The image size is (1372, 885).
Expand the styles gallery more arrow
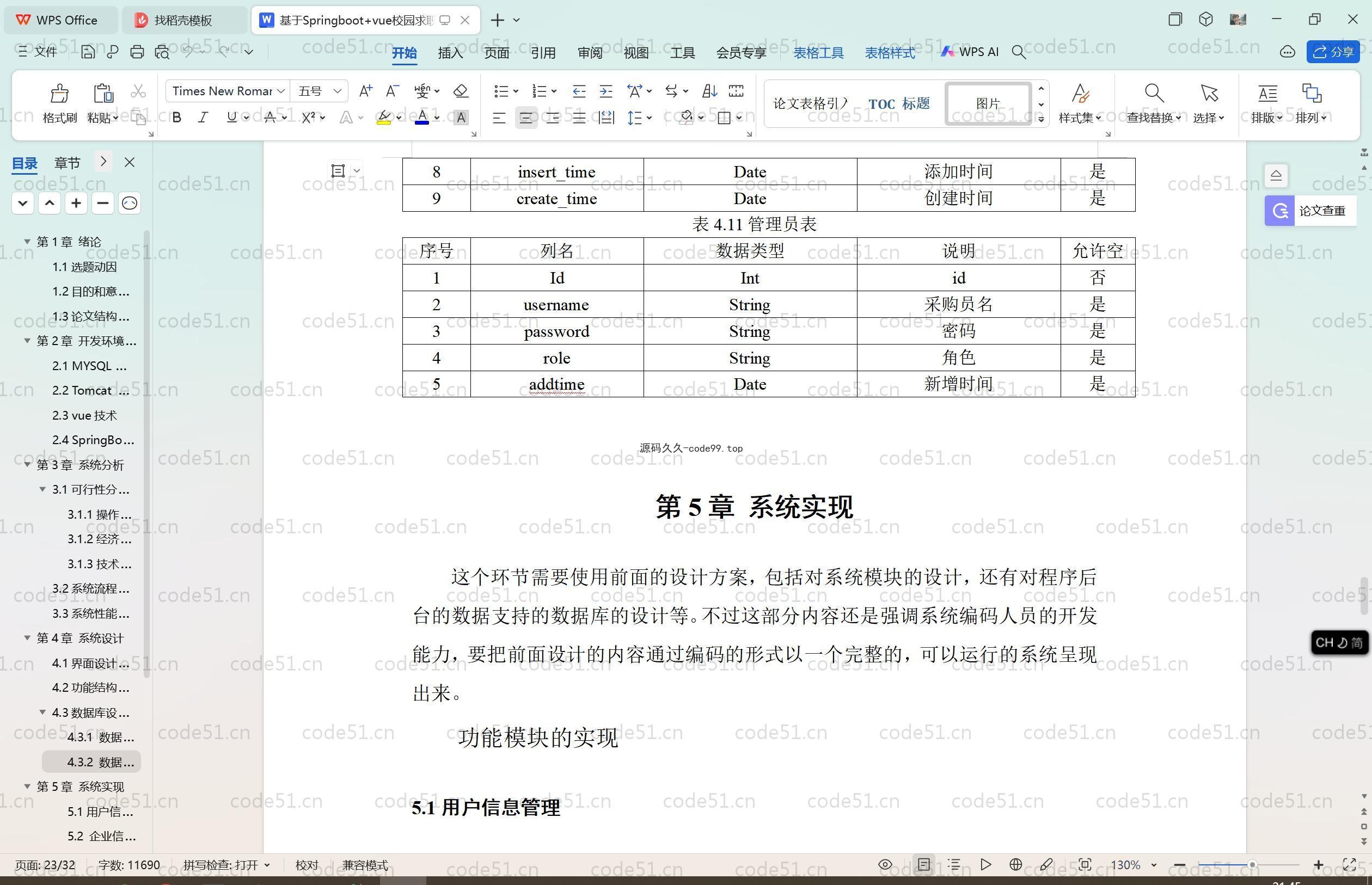[x=1041, y=119]
